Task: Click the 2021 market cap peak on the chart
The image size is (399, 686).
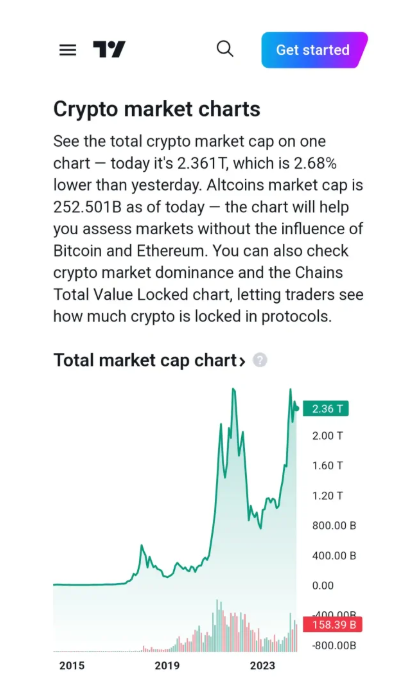Action: (234, 389)
